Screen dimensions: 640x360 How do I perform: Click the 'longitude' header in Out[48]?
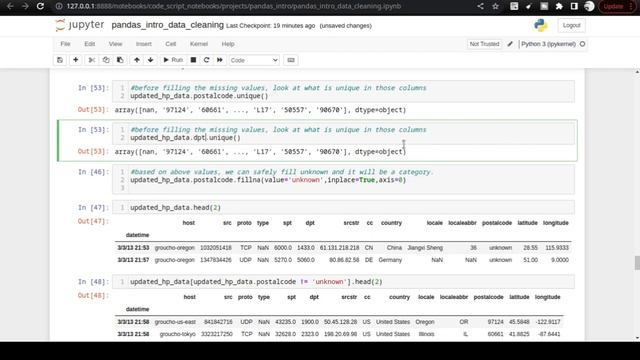pyautogui.click(x=548, y=297)
